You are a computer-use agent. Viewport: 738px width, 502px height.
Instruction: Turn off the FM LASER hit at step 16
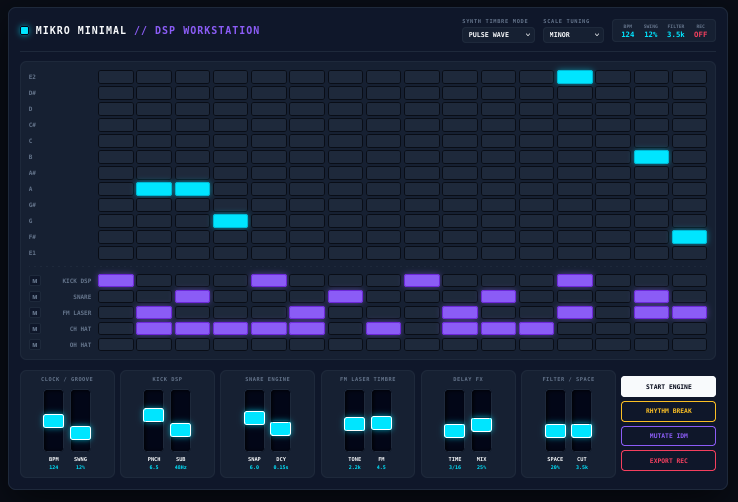(690, 313)
